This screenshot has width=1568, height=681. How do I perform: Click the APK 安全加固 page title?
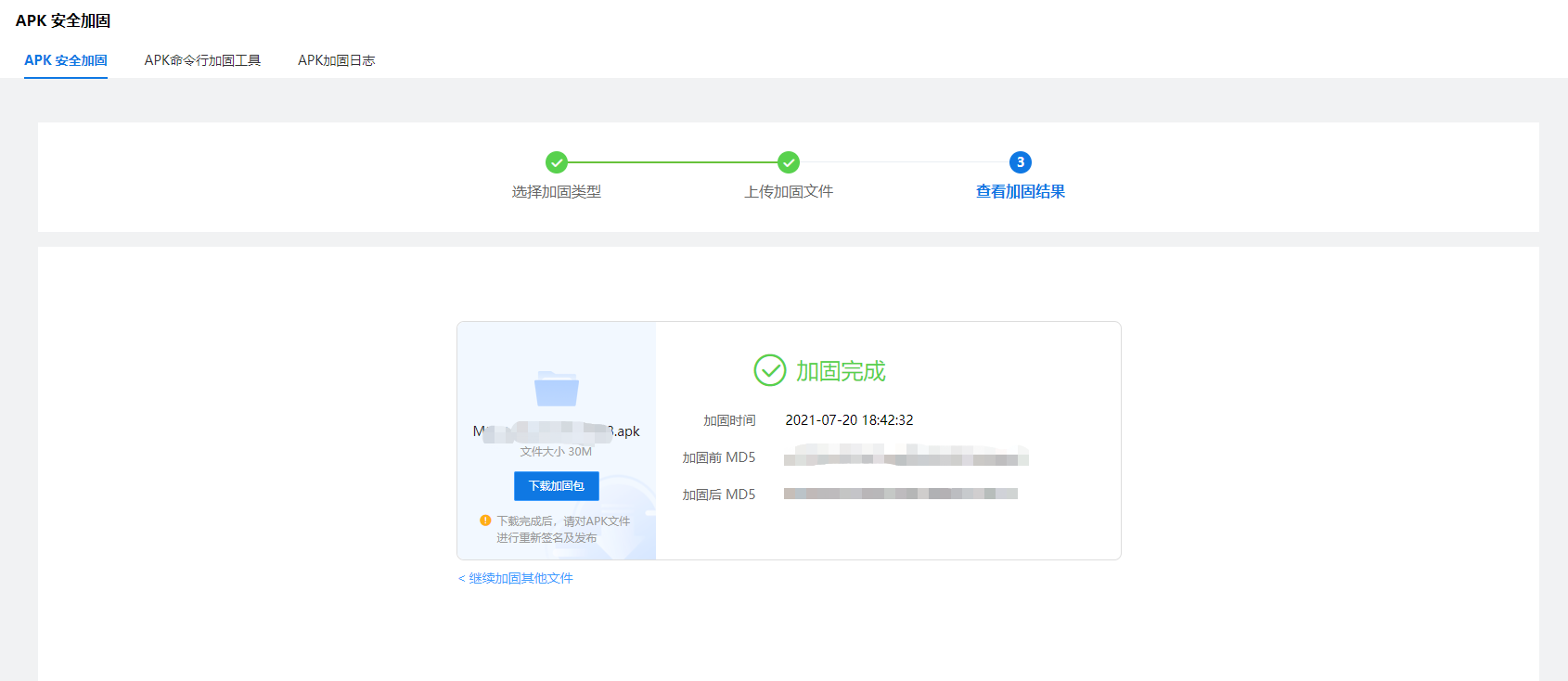[x=63, y=20]
